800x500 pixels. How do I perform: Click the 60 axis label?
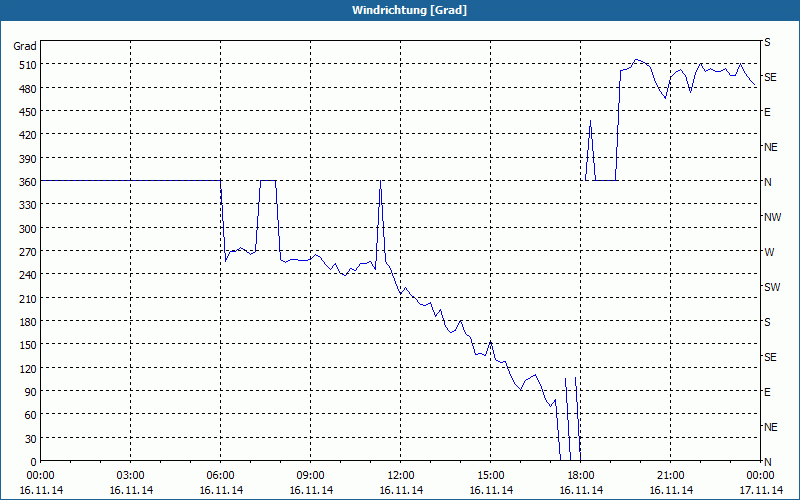(31, 415)
